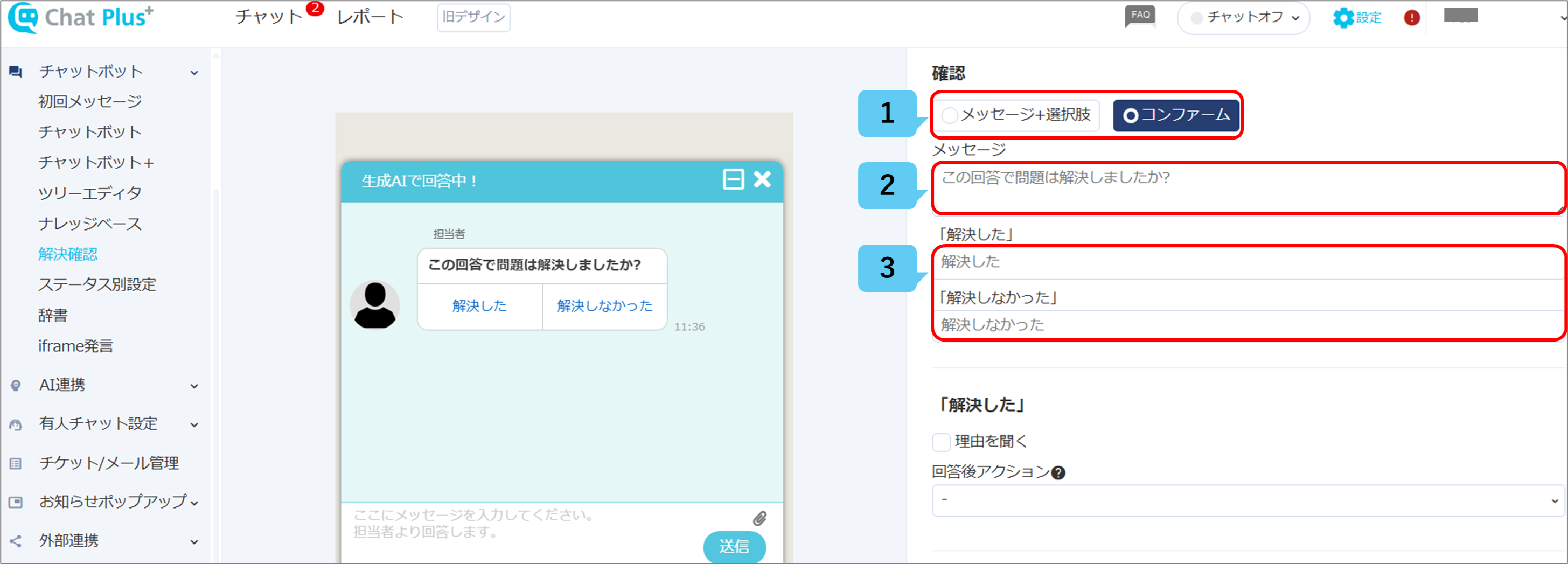Click the 有人チャット設定 headset icon
The height and width of the screenshot is (564, 1568).
pyautogui.click(x=15, y=424)
